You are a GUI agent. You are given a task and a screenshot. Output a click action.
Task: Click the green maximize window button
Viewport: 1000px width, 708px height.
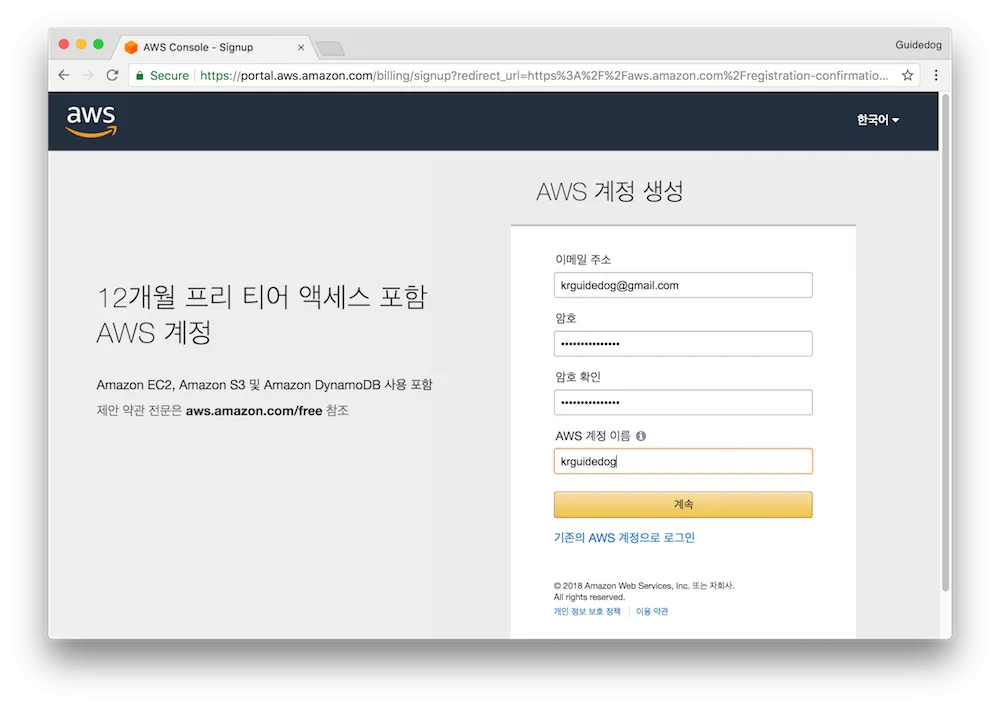[x=98, y=44]
